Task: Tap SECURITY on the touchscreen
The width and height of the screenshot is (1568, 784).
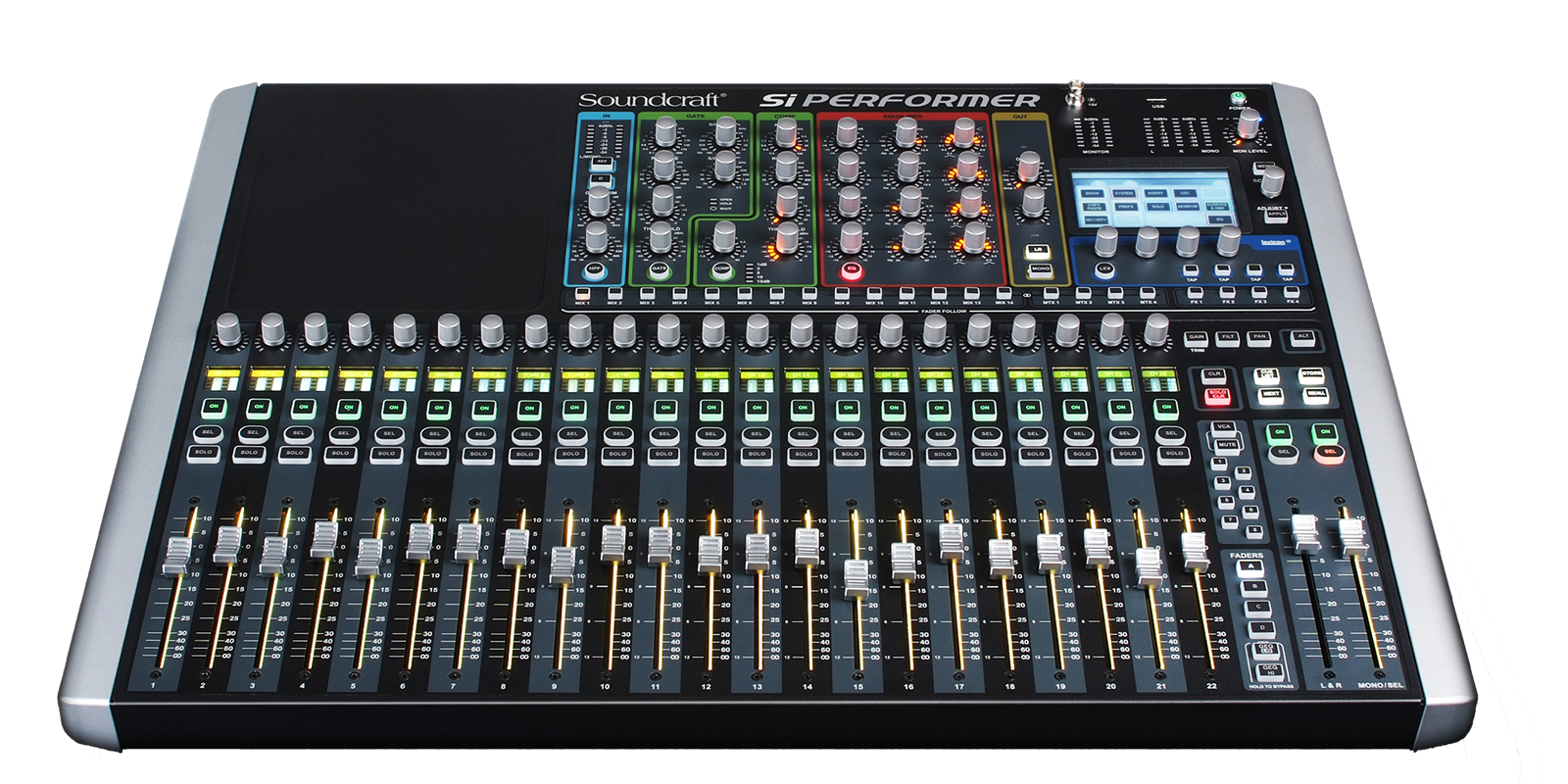Action: click(1096, 220)
